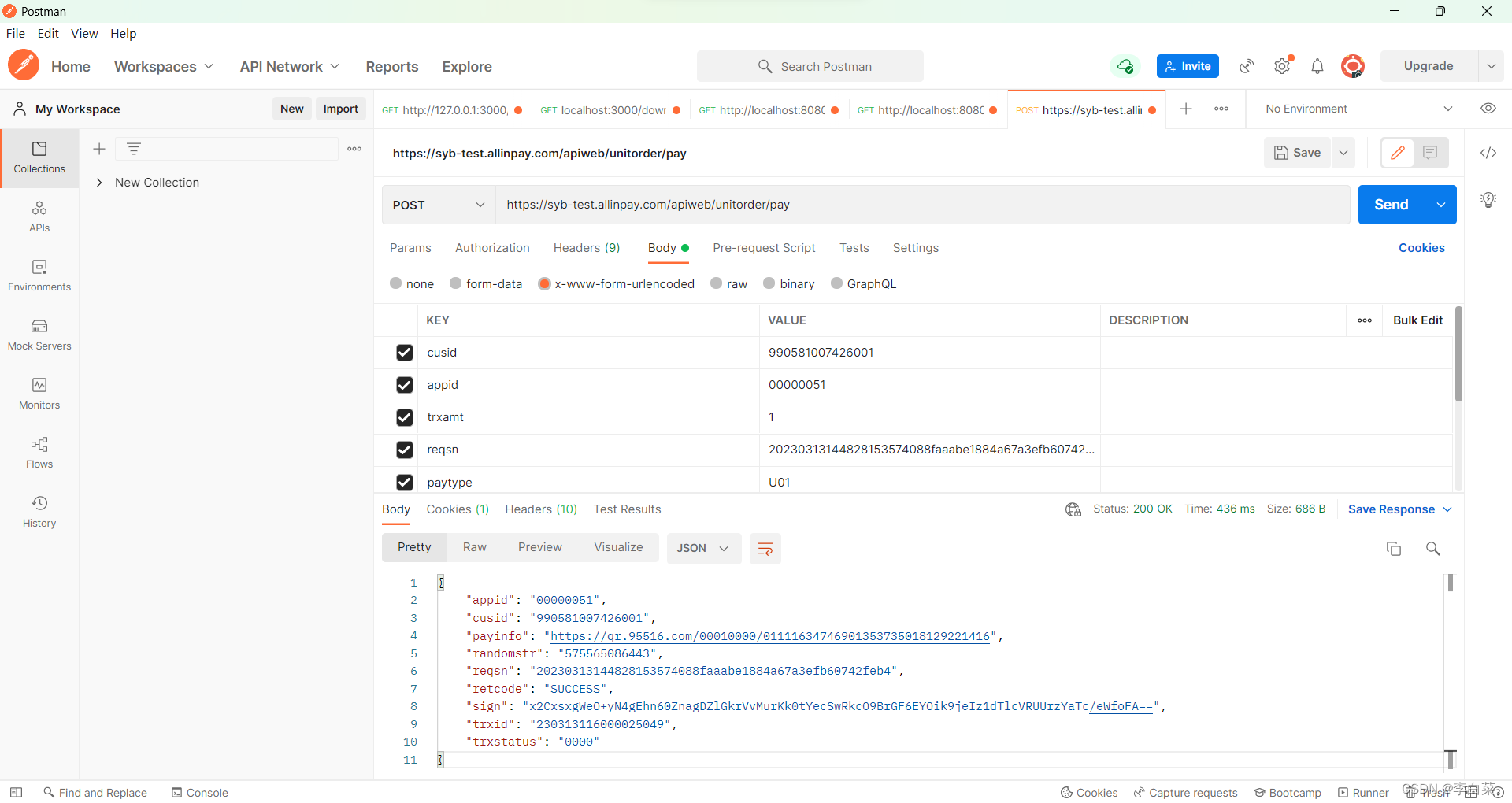This screenshot has width=1512, height=803.
Task: Switch to the Headers (9) tab
Action: pyautogui.click(x=587, y=248)
